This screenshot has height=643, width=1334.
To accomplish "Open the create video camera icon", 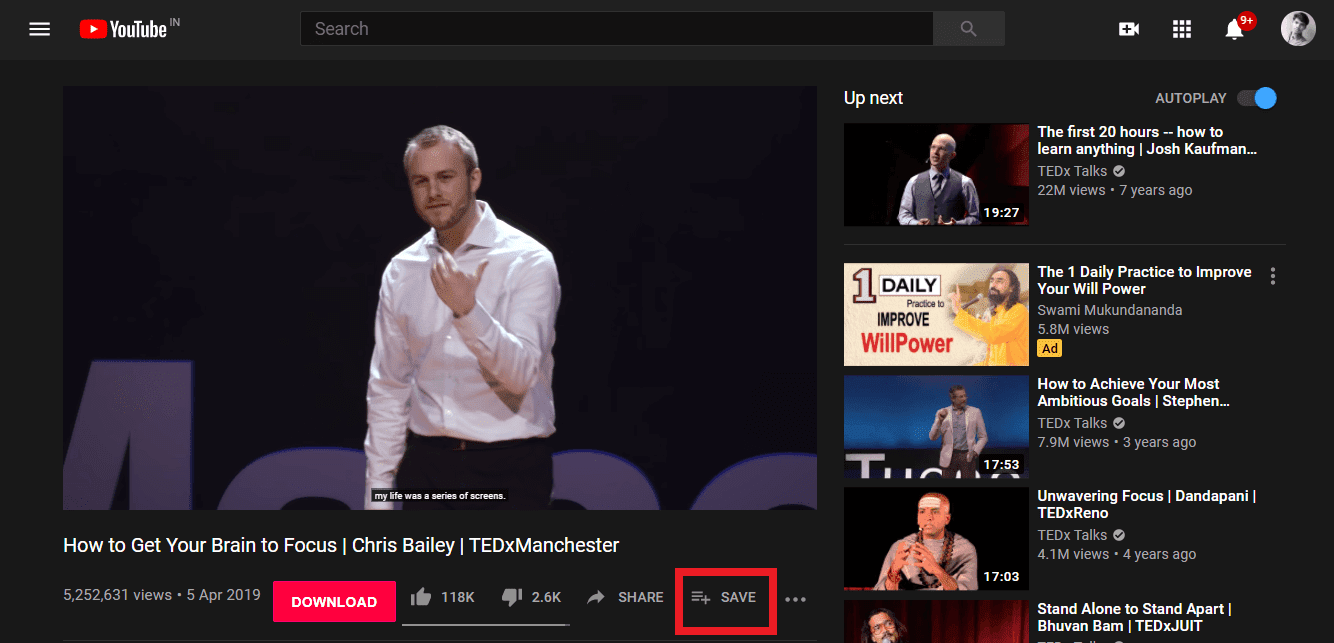I will [x=1129, y=29].
